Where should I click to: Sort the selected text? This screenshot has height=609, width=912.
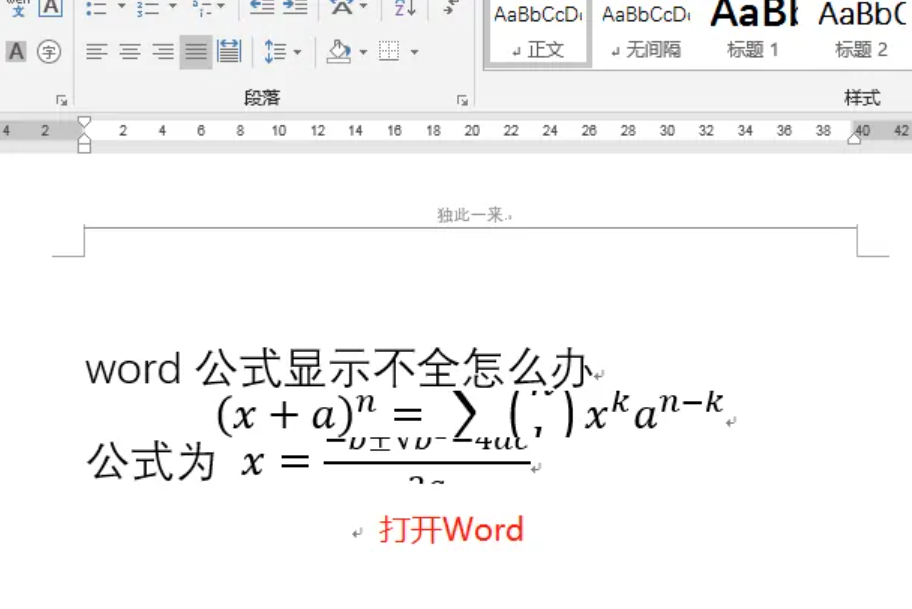[404, 8]
